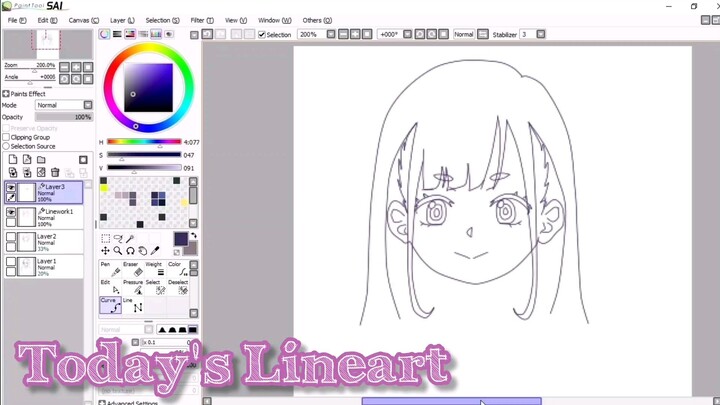The height and width of the screenshot is (405, 720).
Task: Adjust the Saturation slider
Action: [x=144, y=155]
